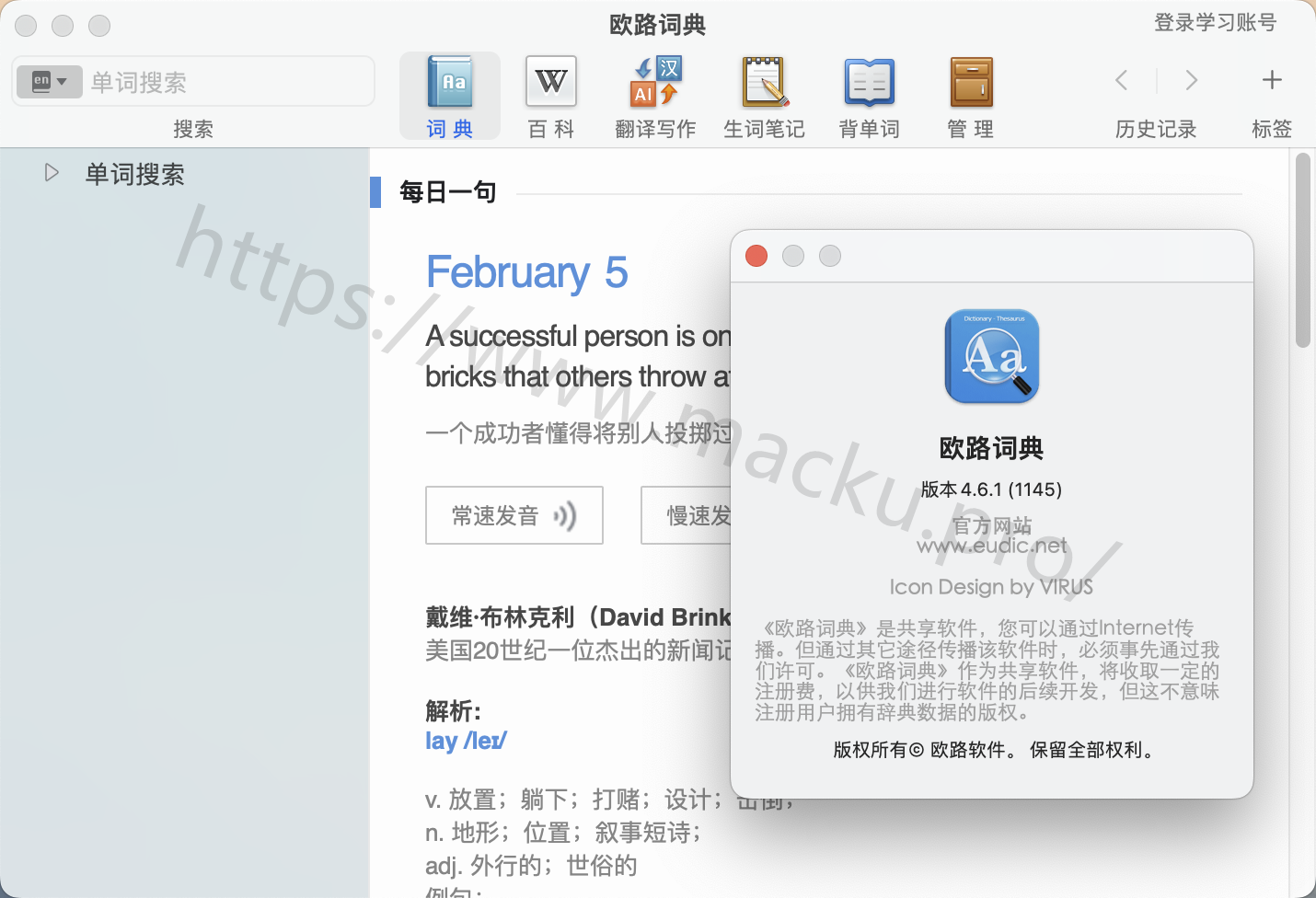Screen dimensions: 1316x898
Task: Go back in 历史记录 history
Action: click(1121, 80)
